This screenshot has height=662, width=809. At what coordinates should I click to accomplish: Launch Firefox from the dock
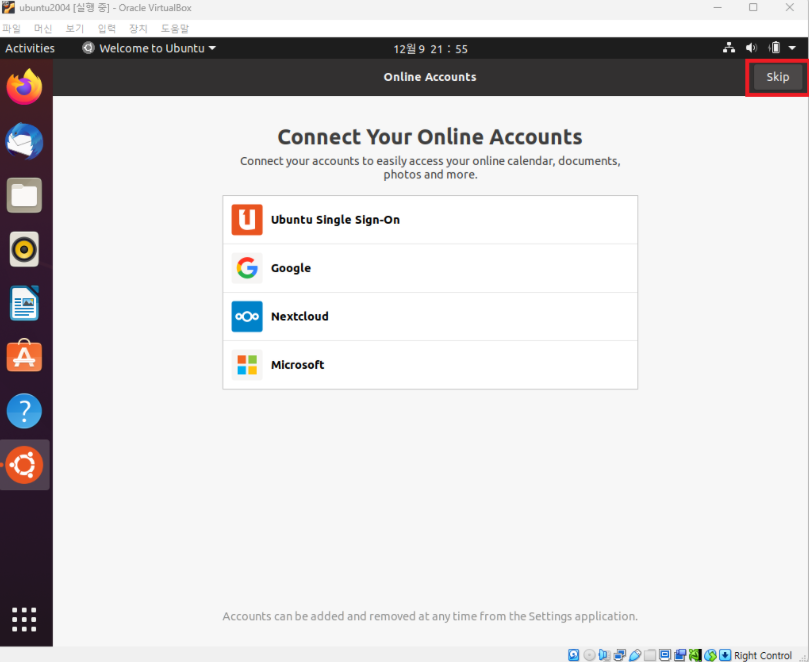[x=24, y=87]
